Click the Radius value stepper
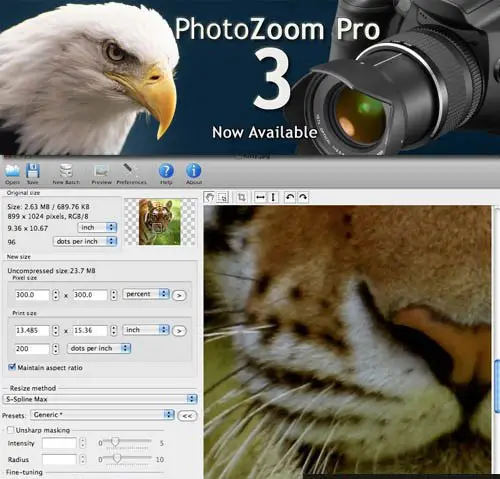The height and width of the screenshot is (479, 500). (83, 460)
